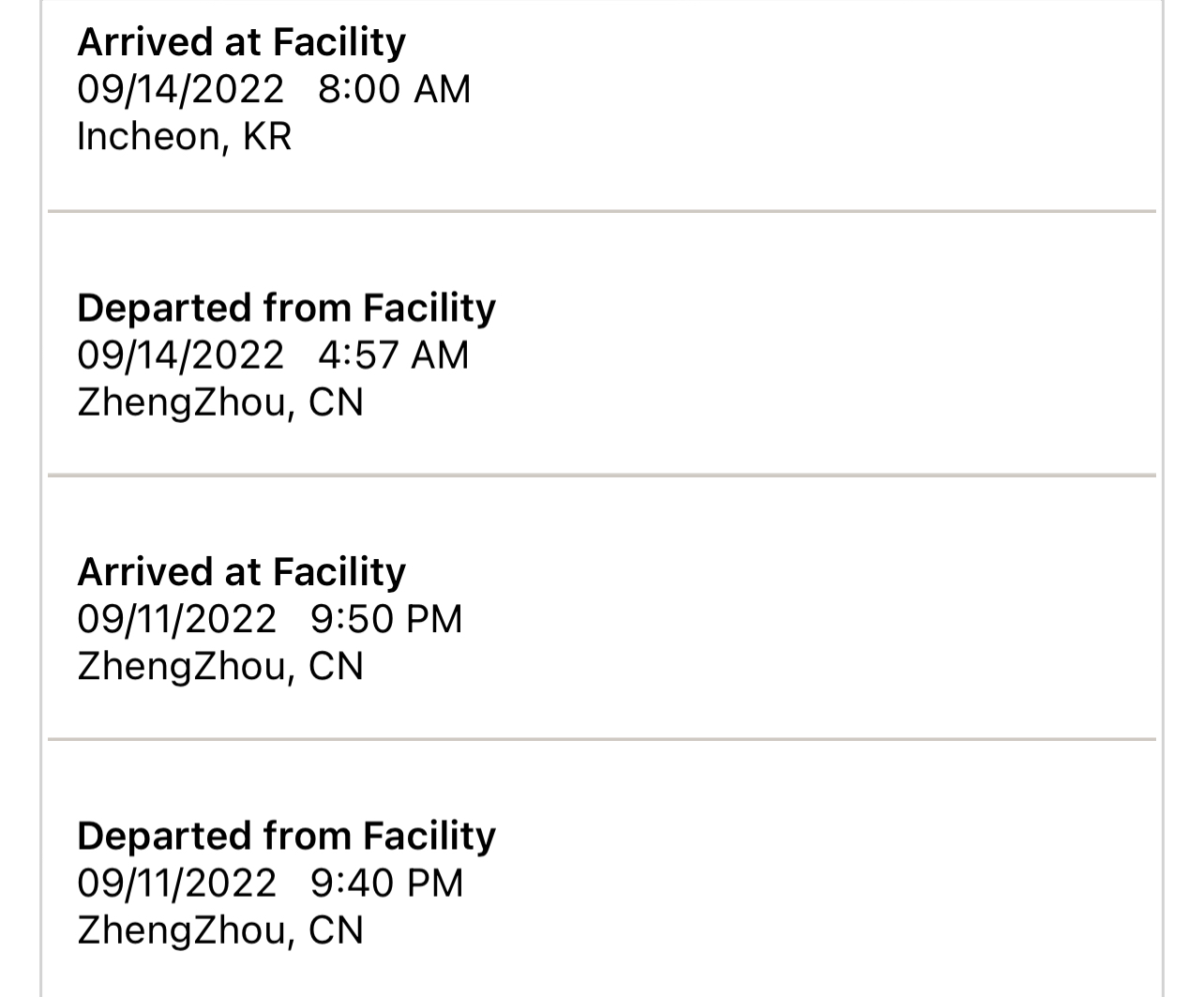Tap ZhengZhou, CN under the 4:57 AM entry
The width and height of the screenshot is (1204, 997).
[x=219, y=403]
